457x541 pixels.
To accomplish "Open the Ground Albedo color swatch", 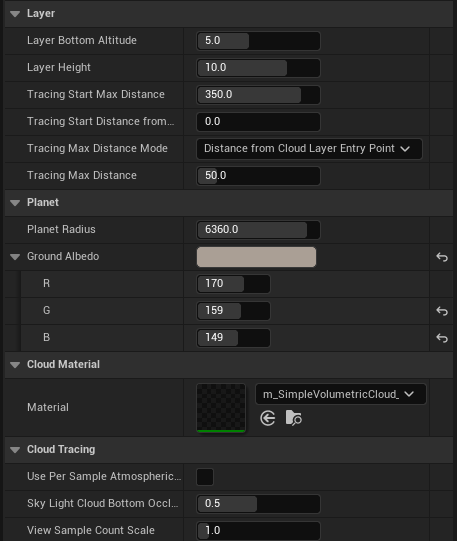I will pyautogui.click(x=256, y=257).
